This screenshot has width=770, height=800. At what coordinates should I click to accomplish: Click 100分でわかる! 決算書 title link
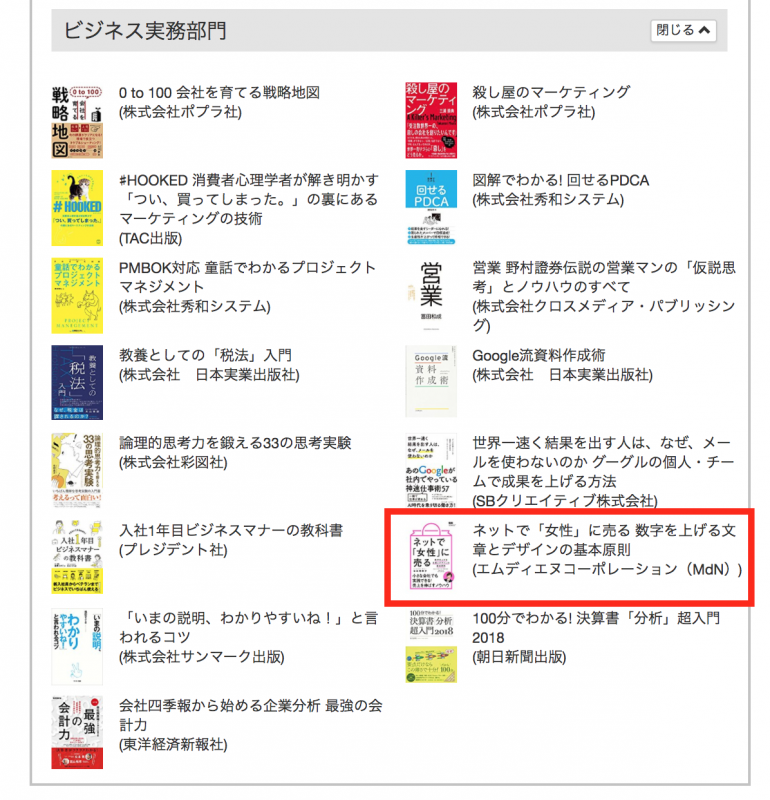coord(596,628)
